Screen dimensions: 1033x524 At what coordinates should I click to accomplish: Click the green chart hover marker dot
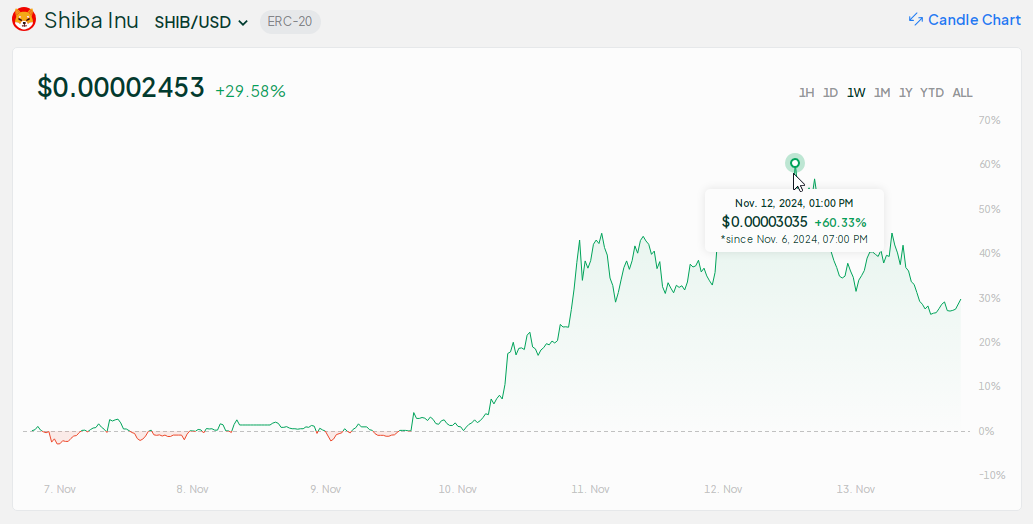[x=795, y=163]
